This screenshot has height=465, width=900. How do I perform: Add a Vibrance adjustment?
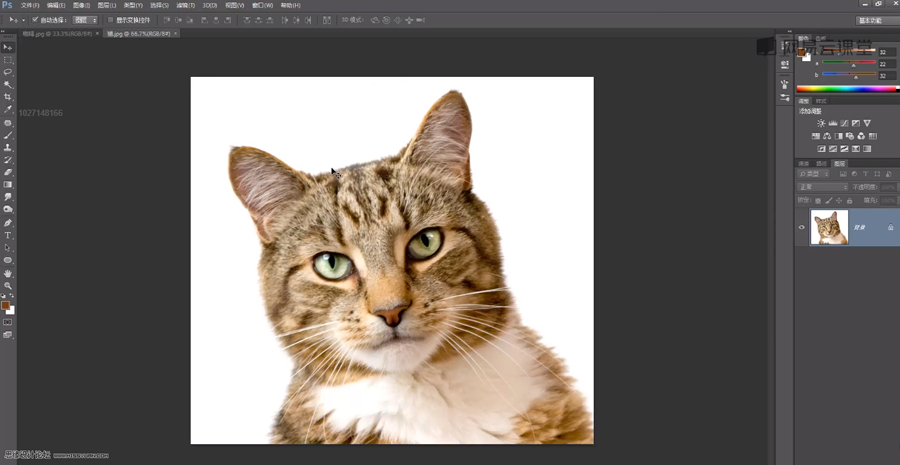(867, 123)
